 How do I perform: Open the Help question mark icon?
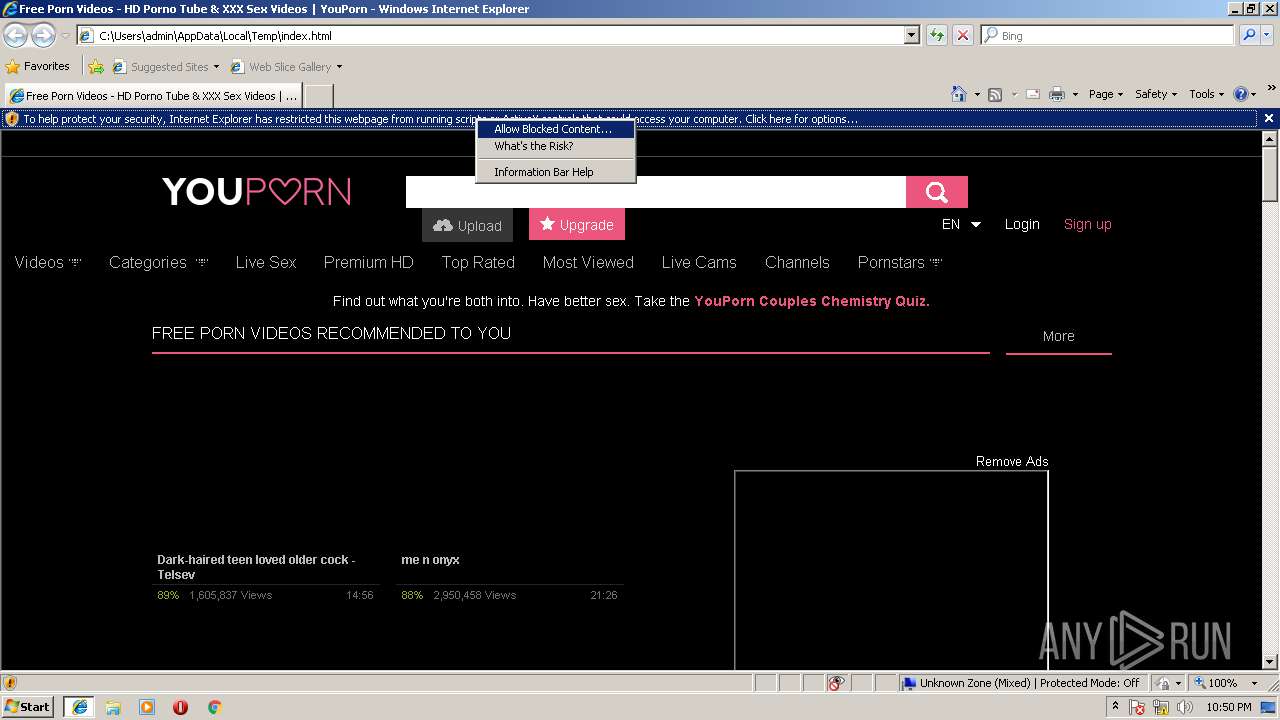[x=1241, y=94]
